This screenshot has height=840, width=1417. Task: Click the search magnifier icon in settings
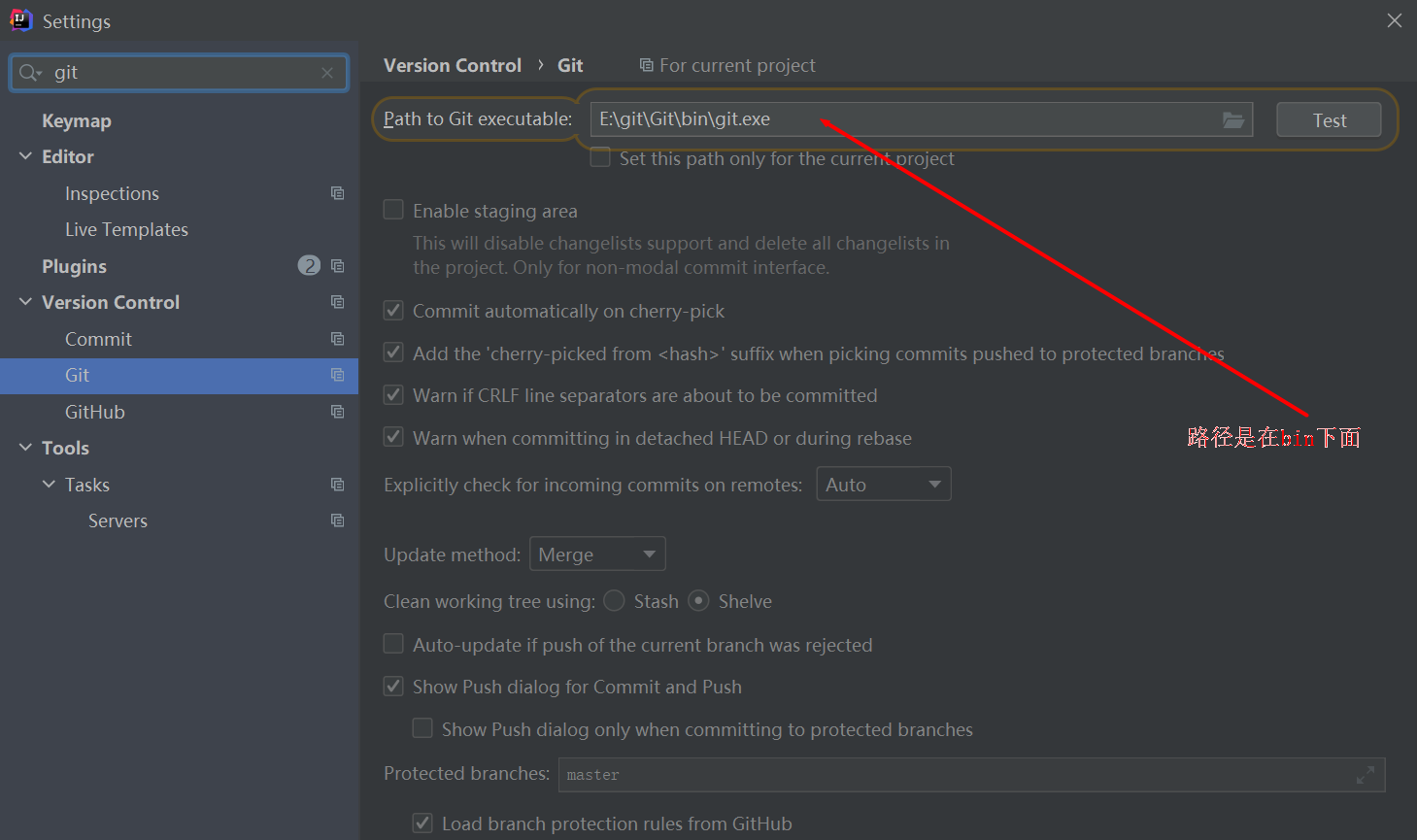(x=28, y=73)
